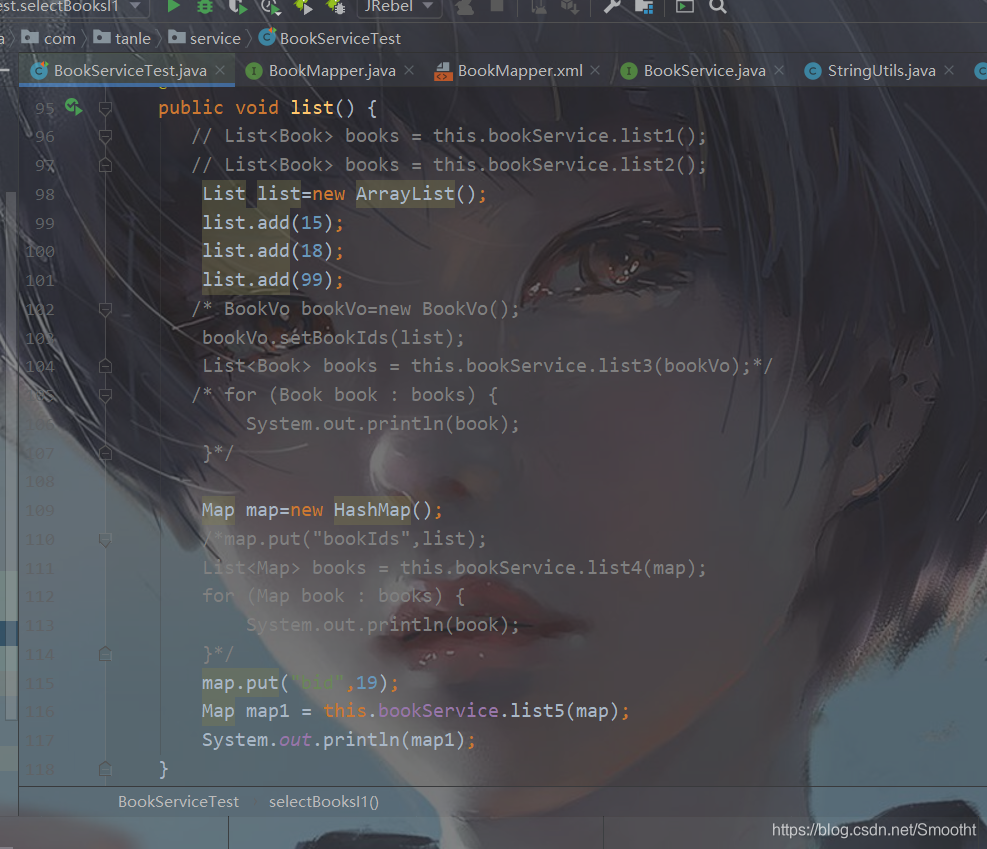Click the class icon on the StringUtils.java tab

tap(813, 71)
